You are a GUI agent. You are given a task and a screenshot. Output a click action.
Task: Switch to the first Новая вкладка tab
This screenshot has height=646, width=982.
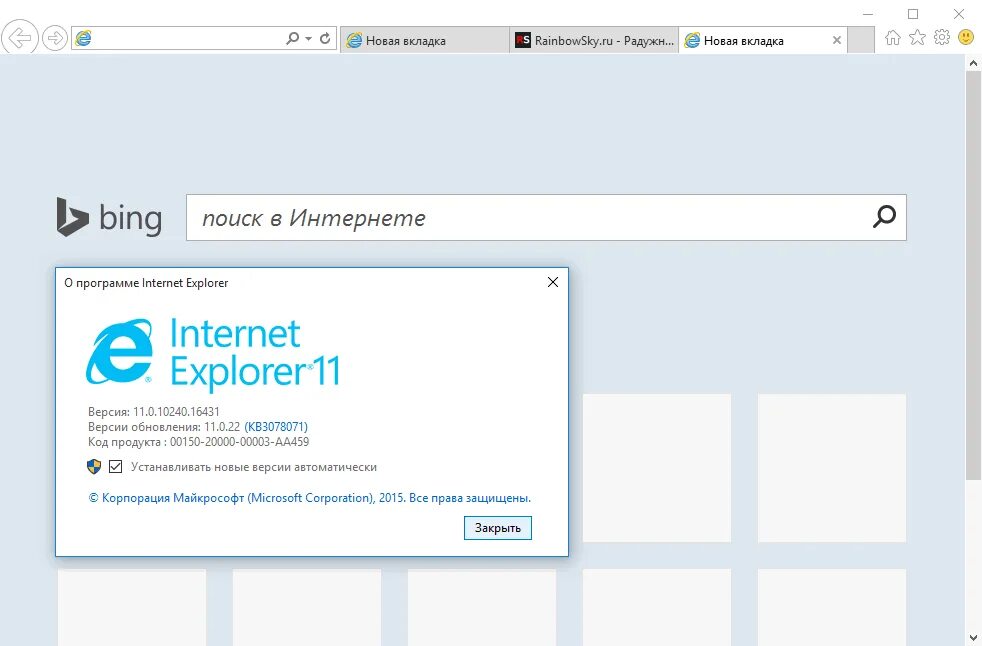(x=425, y=40)
